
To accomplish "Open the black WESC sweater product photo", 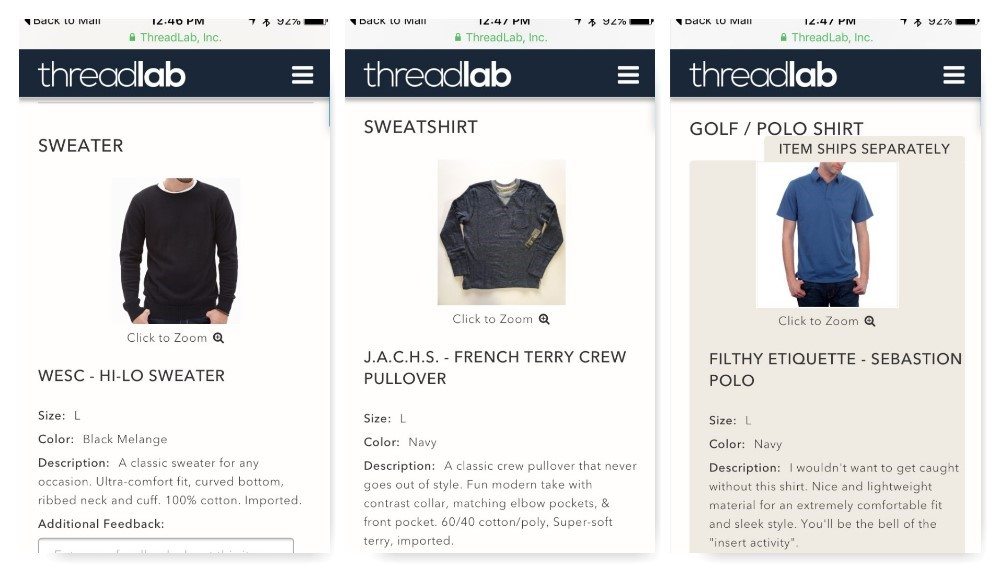I will (x=176, y=251).
